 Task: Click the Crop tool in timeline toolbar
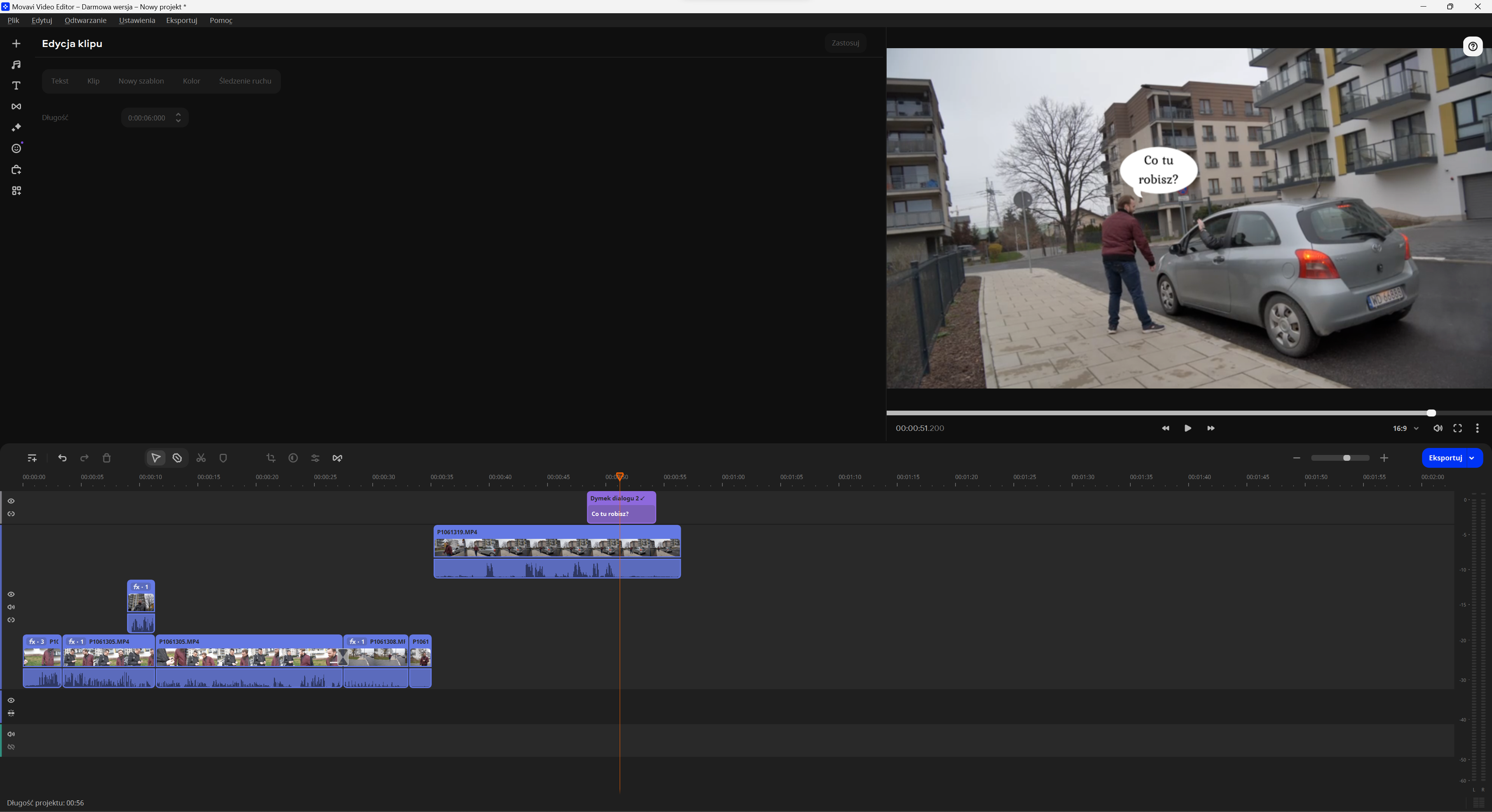click(x=270, y=458)
